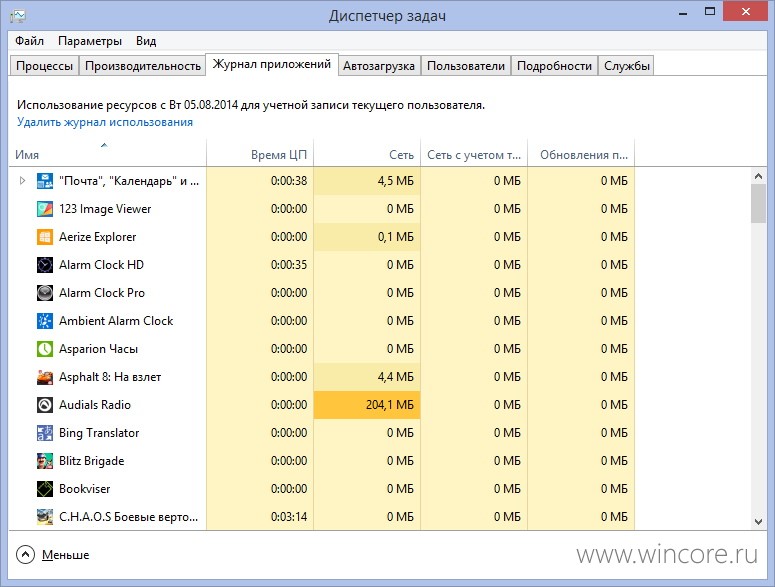
Task: Click the 4,5 МБ network cell
Action: pyautogui.click(x=367, y=181)
